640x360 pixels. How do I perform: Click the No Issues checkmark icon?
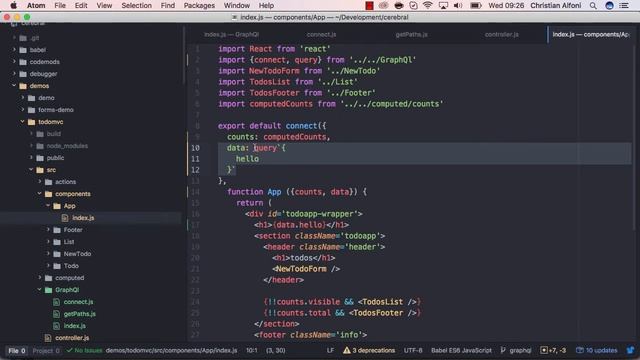pyautogui.click(x=69, y=350)
